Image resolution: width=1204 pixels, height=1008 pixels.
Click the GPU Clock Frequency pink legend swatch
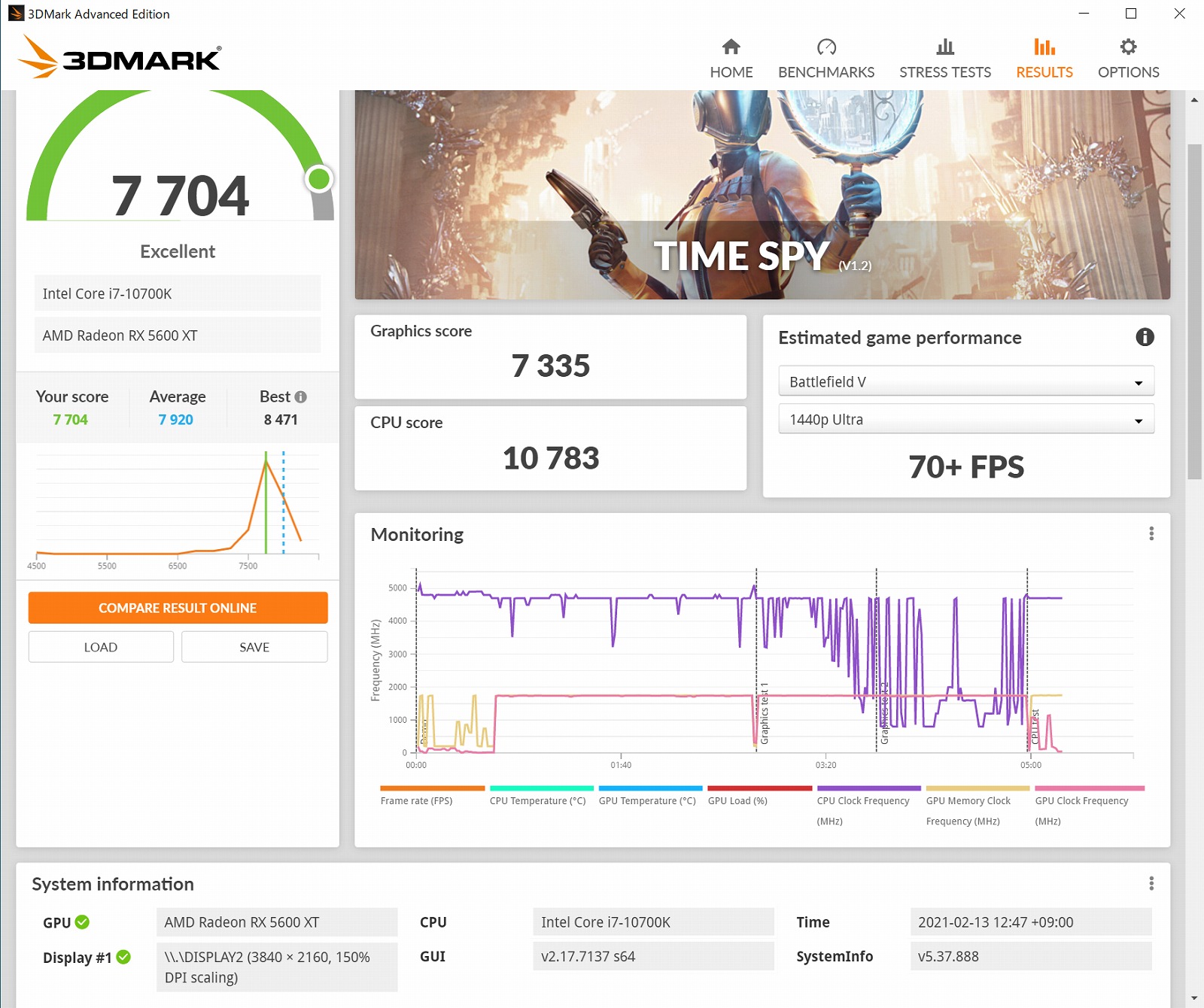tap(1089, 788)
